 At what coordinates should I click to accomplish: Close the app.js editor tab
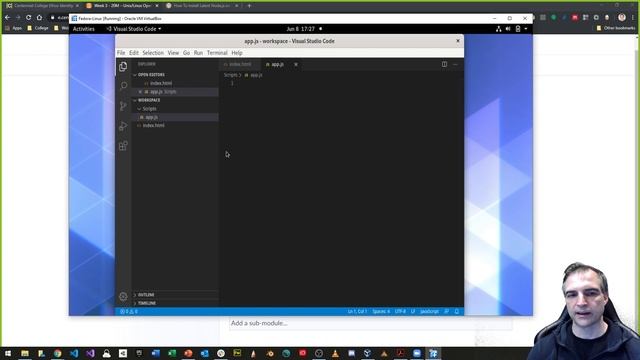[296, 64]
